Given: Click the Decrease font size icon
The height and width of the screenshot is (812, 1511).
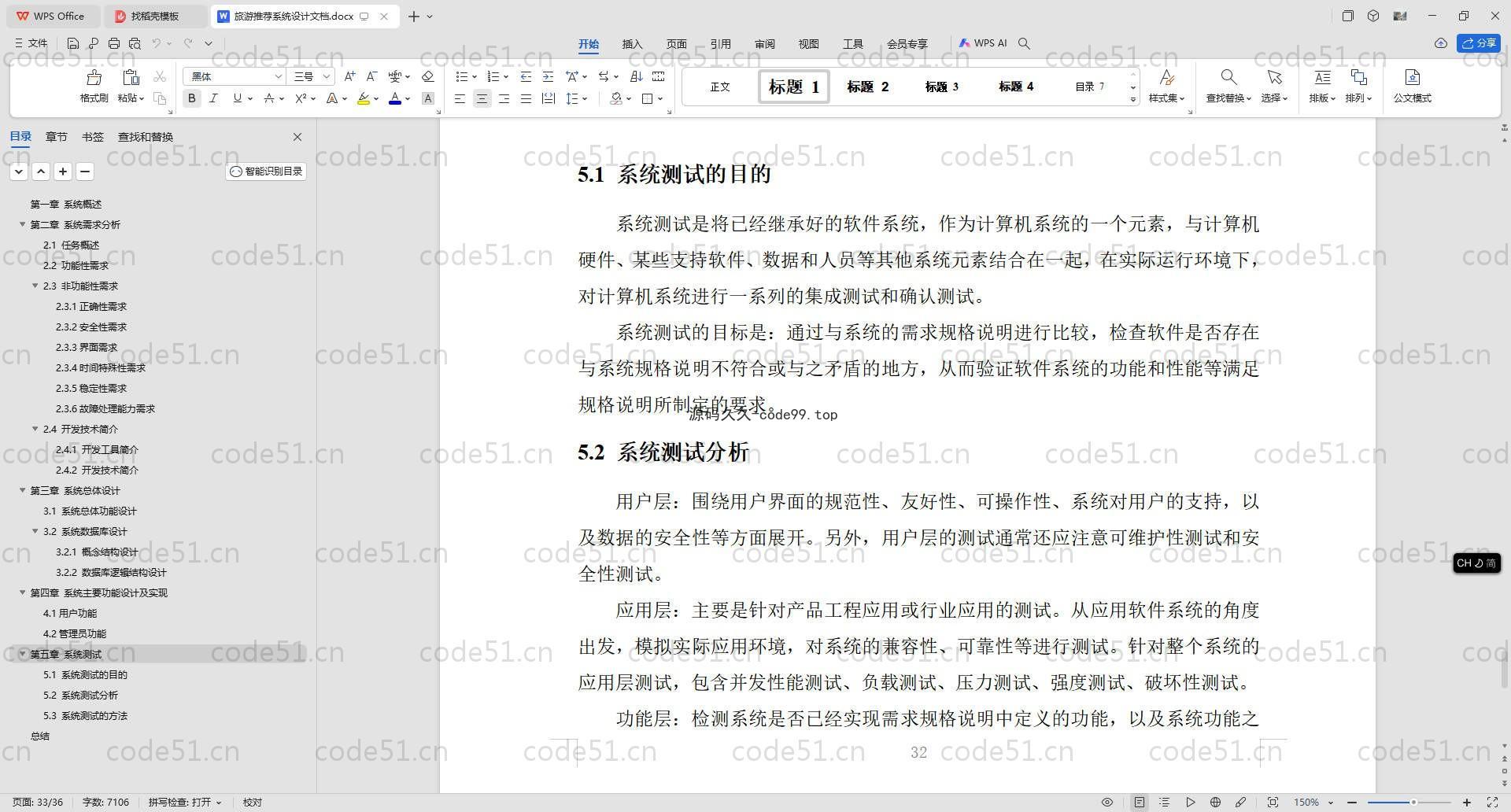Looking at the screenshot, I should [371, 76].
